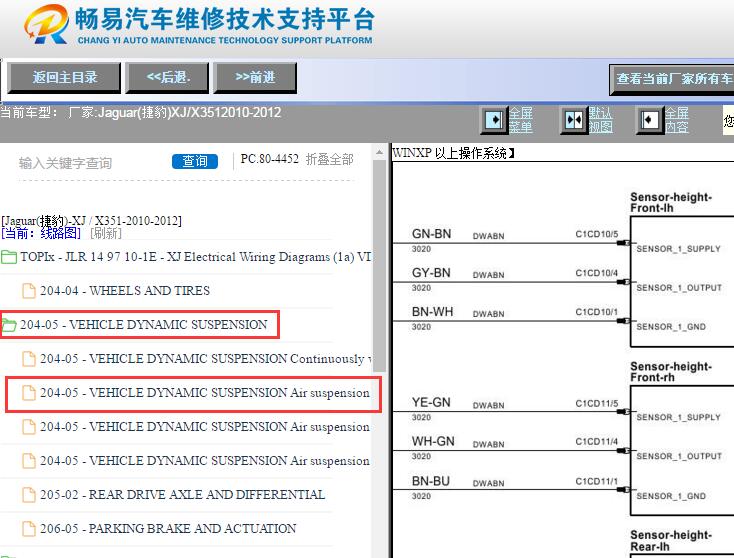Open 查看当前厂家所有车 button
This screenshot has width=734, height=558.
(672, 79)
